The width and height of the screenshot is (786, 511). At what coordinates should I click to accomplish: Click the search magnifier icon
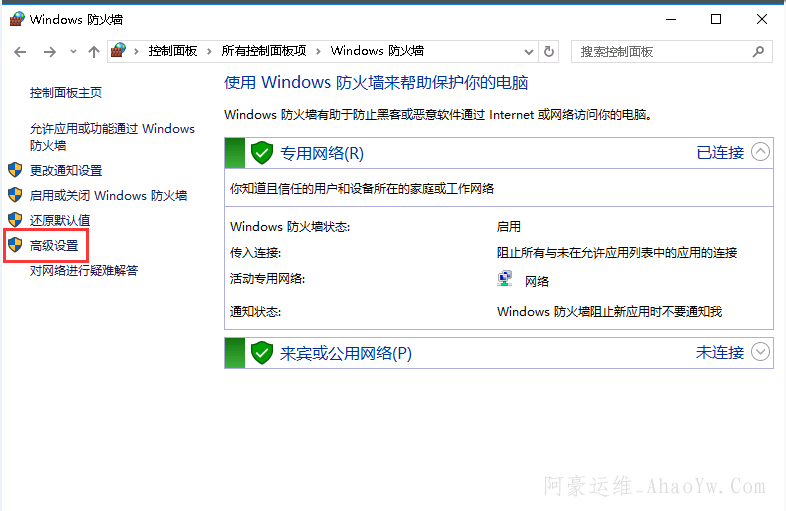point(758,52)
